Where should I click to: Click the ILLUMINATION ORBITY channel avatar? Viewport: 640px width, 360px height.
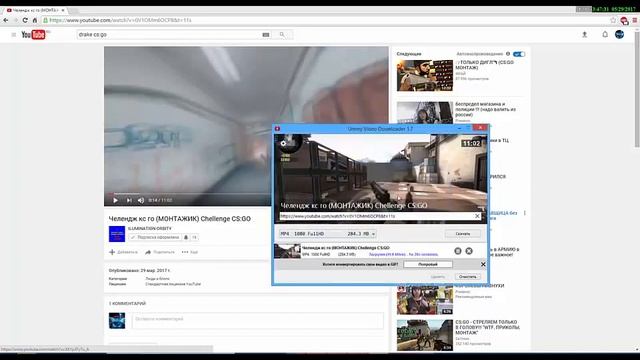click(117, 234)
